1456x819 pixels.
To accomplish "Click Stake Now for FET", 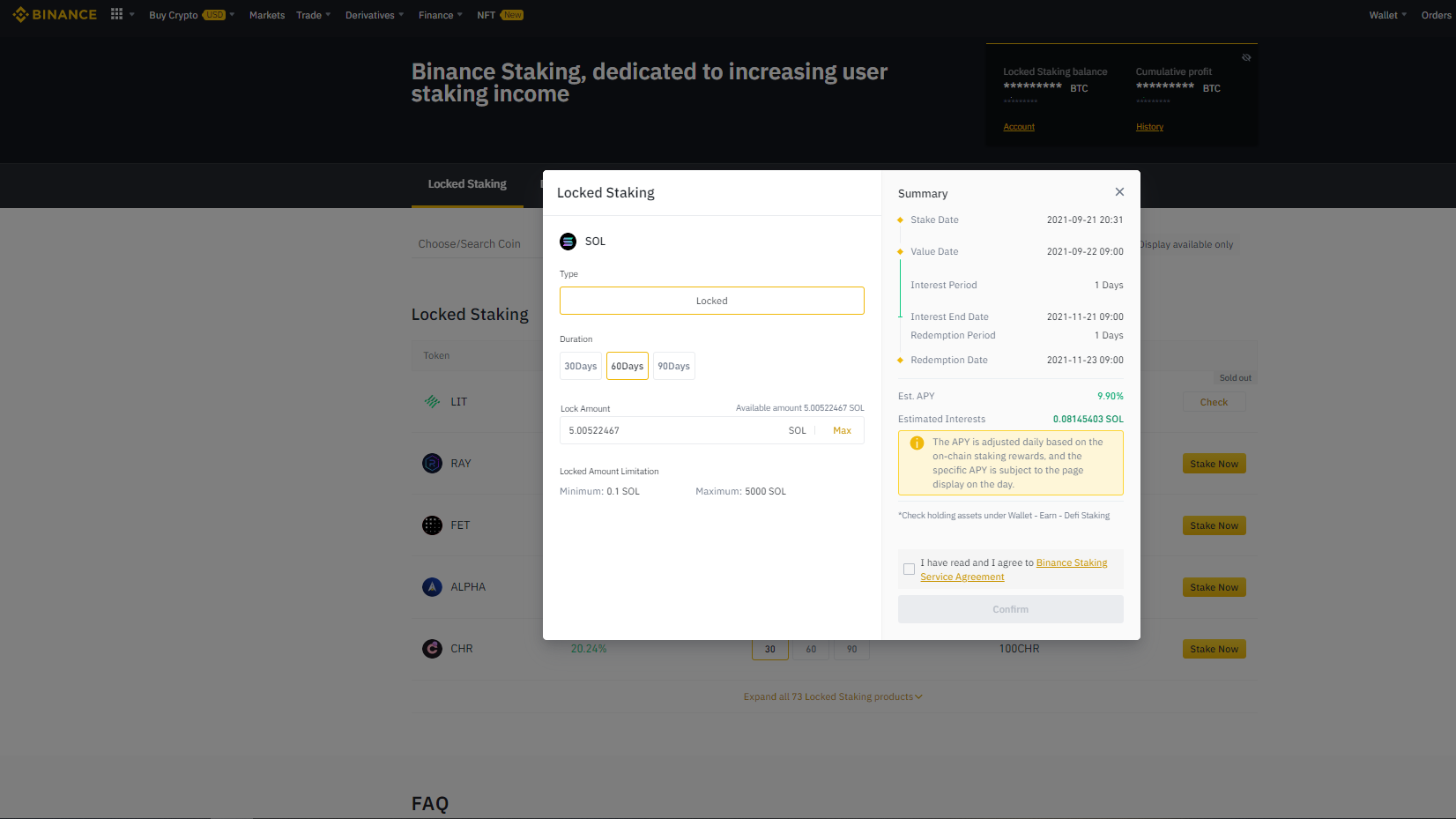I will coord(1214,526).
